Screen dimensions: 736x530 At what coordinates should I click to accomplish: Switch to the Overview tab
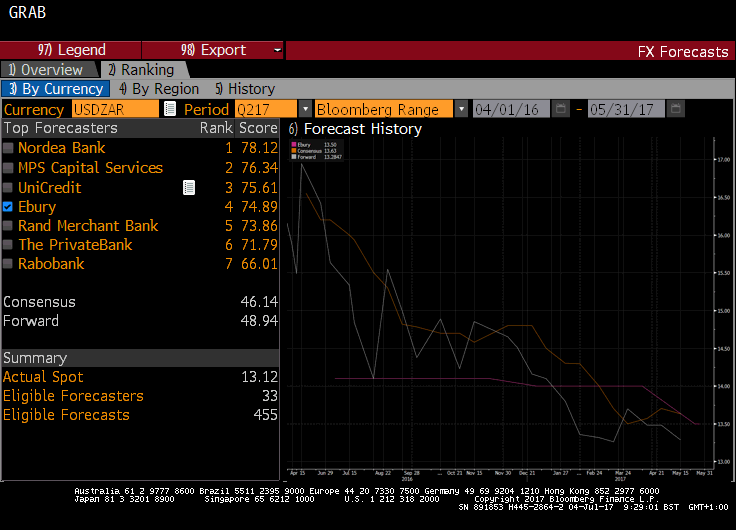click(49, 70)
